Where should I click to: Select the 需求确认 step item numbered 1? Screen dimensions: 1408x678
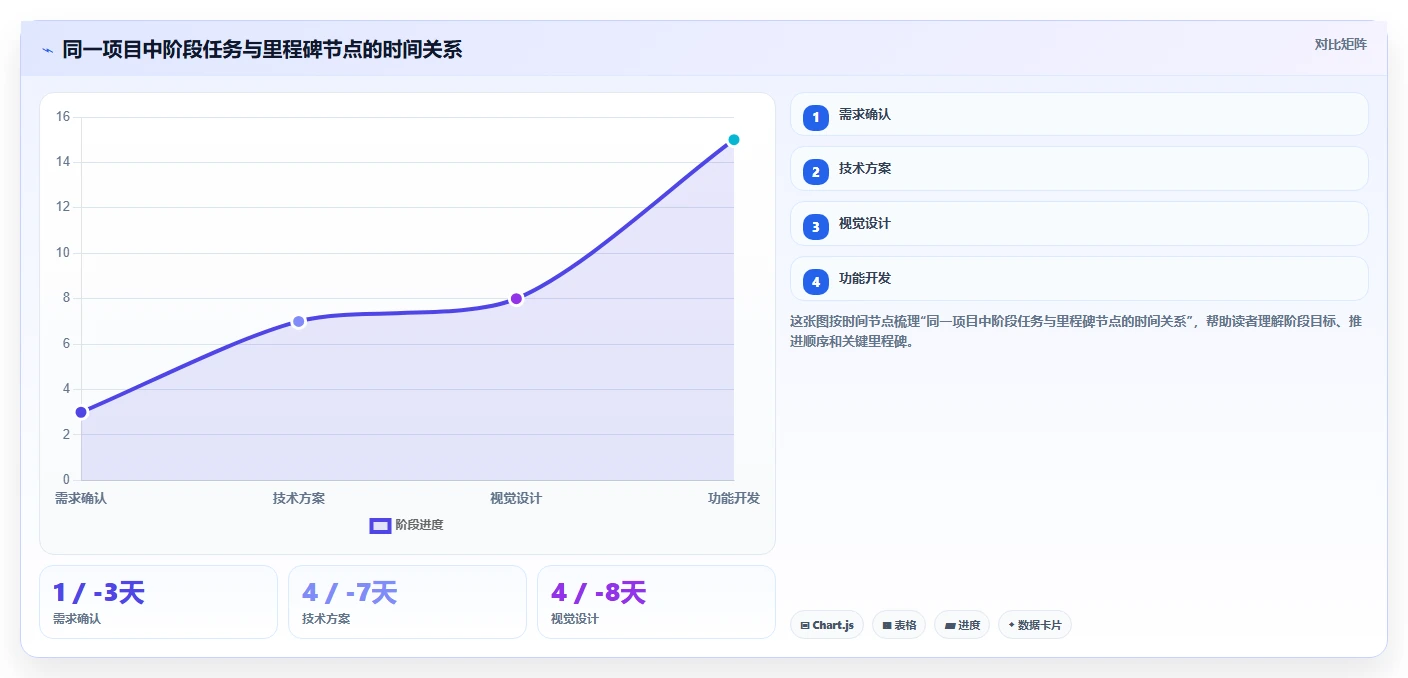[x=1079, y=114]
